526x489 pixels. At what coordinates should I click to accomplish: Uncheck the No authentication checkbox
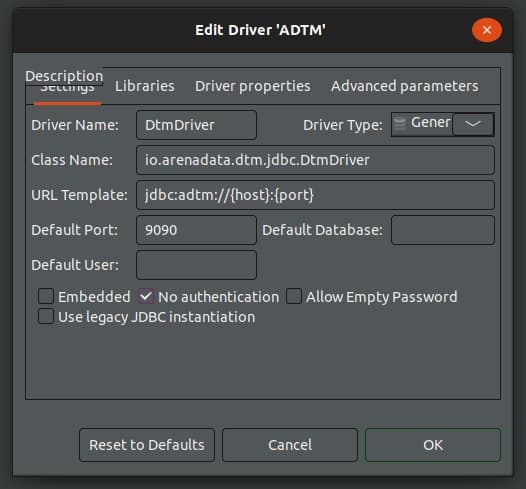(146, 296)
